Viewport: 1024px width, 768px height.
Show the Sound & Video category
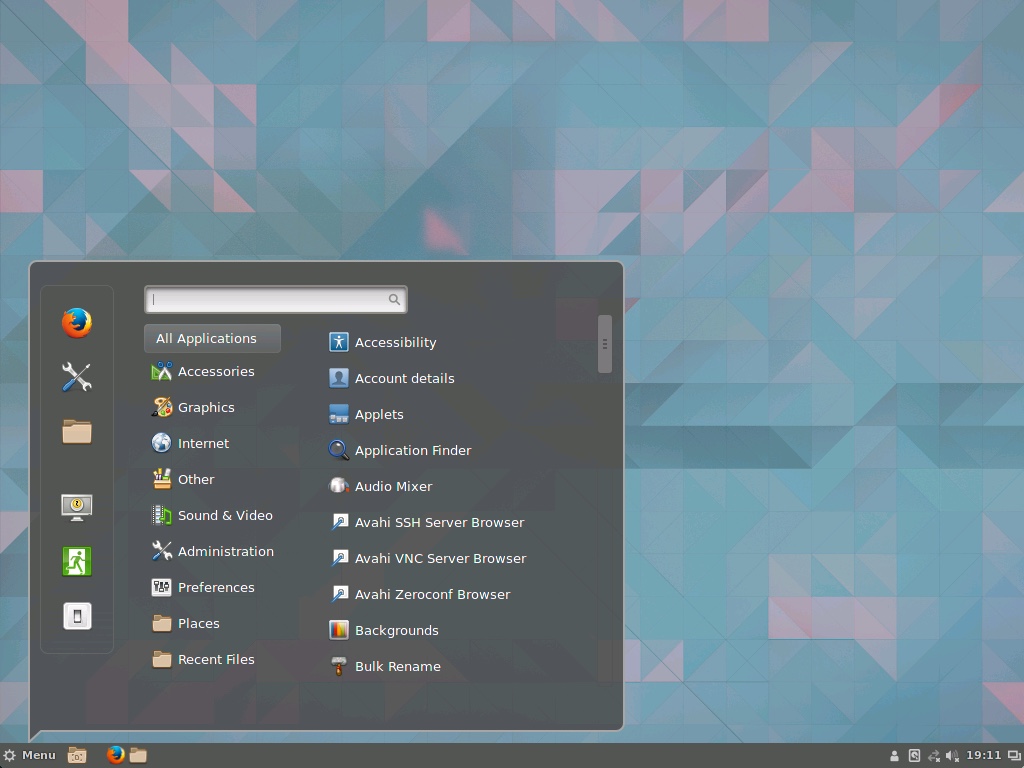point(224,515)
